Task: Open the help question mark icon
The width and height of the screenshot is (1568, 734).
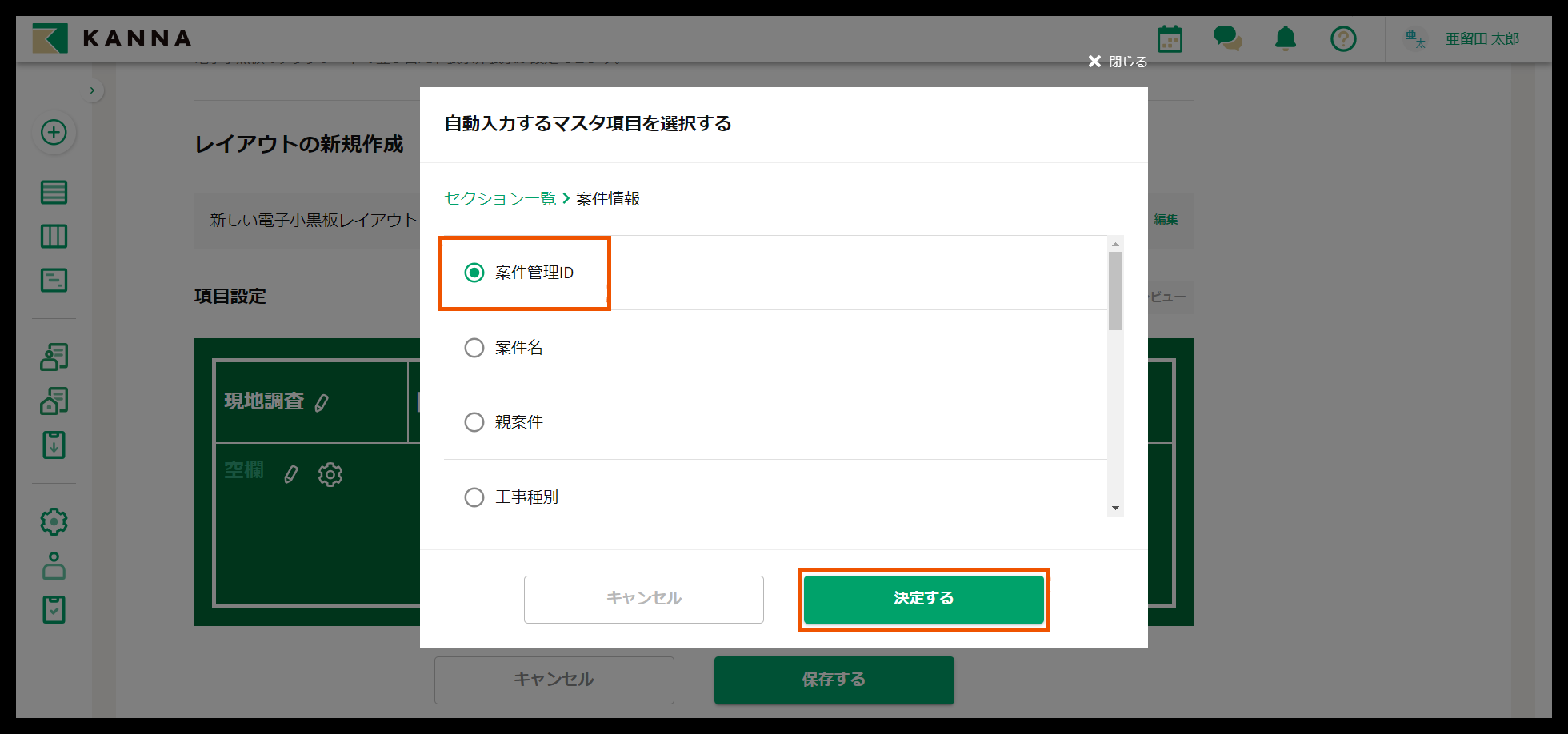Action: 1343,39
